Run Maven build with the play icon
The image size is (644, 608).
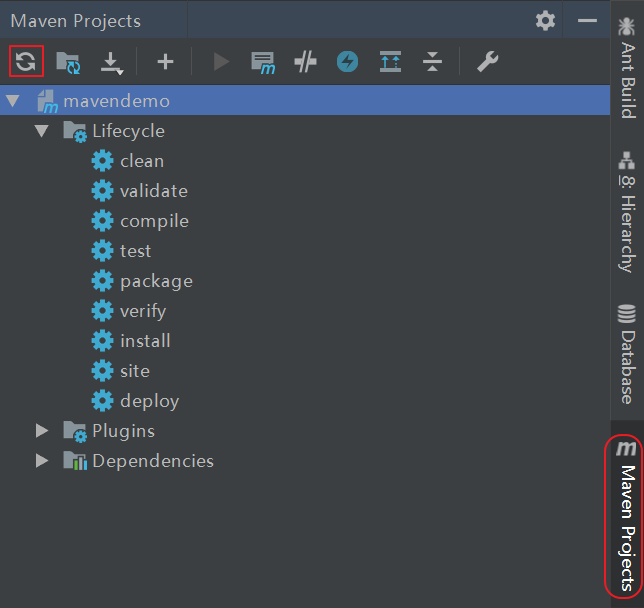pos(222,62)
